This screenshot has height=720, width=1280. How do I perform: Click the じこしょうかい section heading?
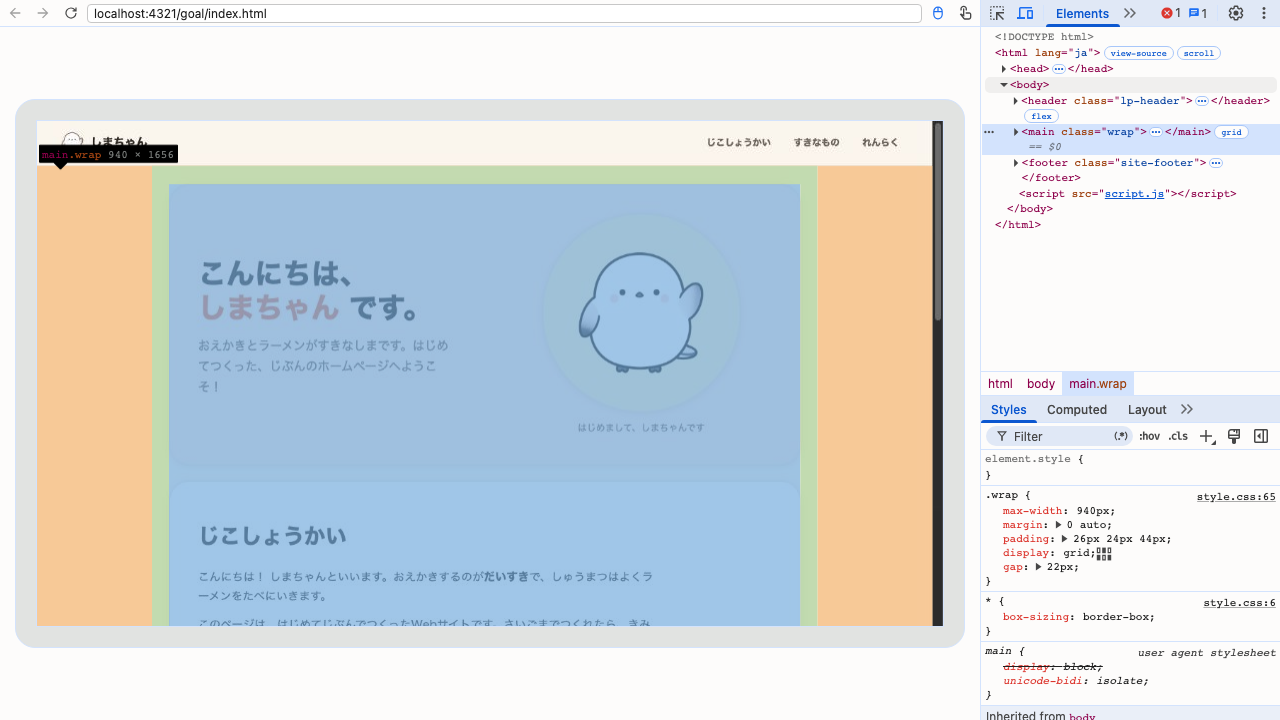(x=272, y=536)
